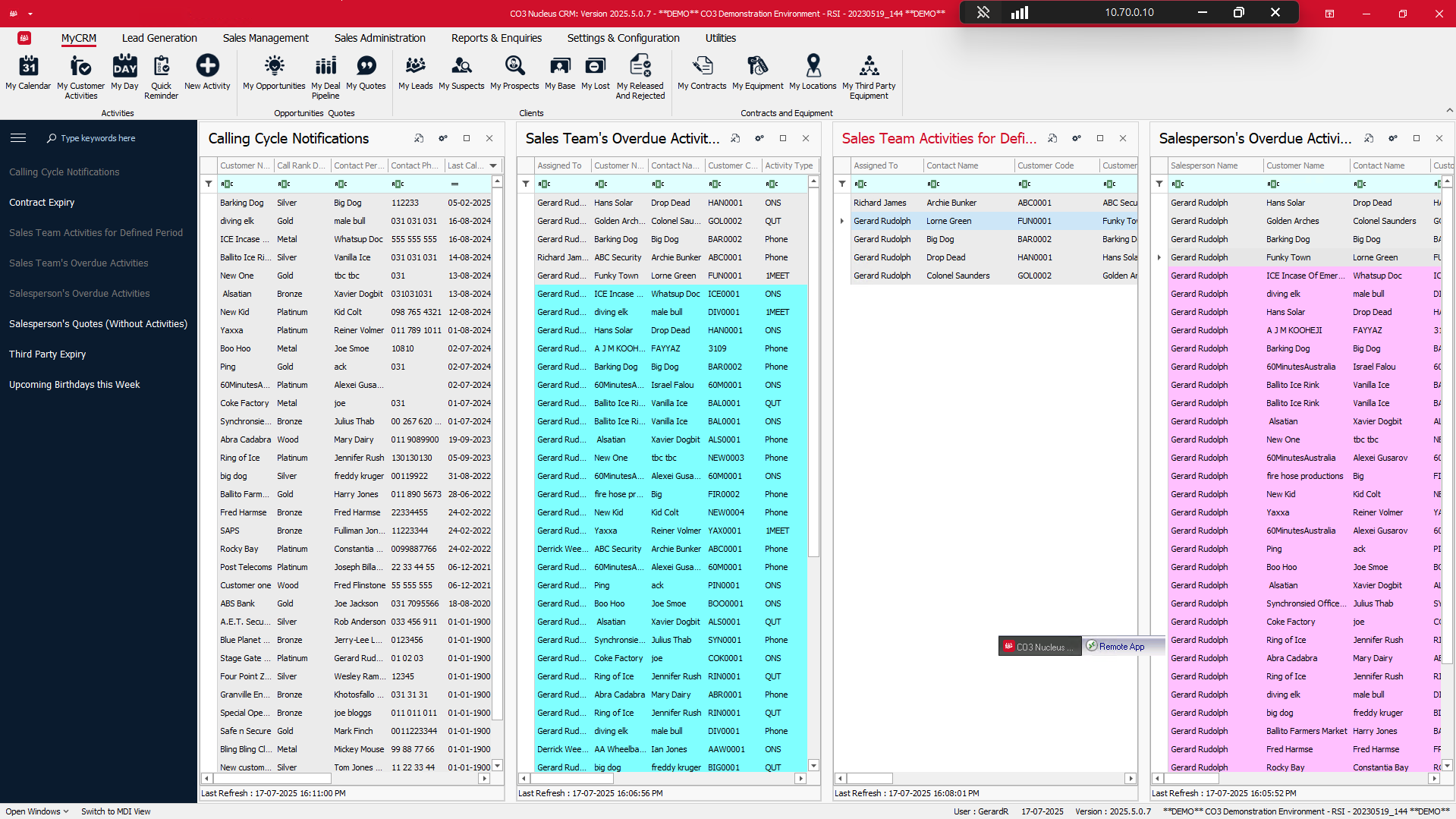Open My Calendar
Screen dimensions: 1456x819
(28, 74)
